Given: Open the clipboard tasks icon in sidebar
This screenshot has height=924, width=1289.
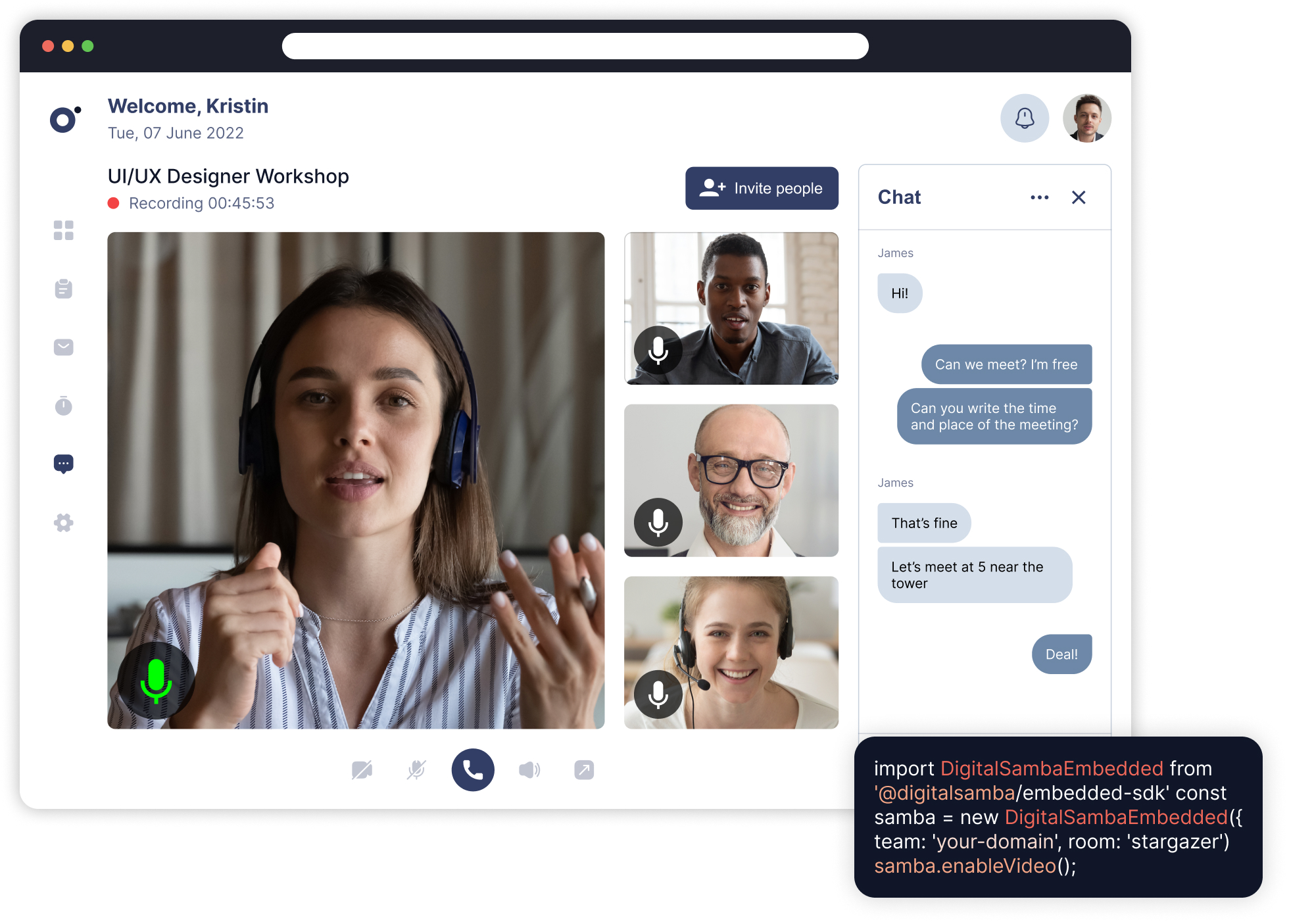Looking at the screenshot, I should (64, 289).
